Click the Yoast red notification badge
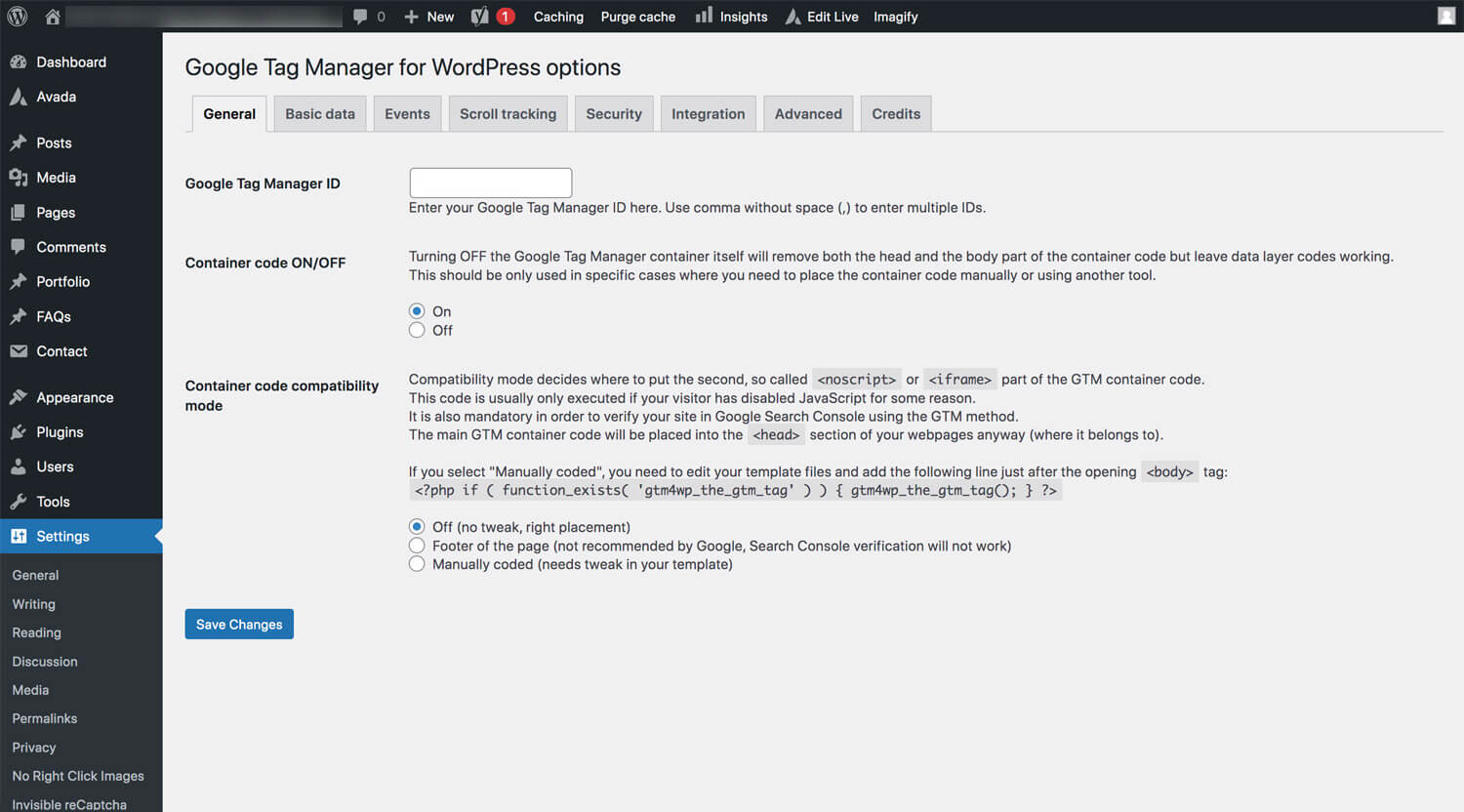The image size is (1464, 812). 506,17
